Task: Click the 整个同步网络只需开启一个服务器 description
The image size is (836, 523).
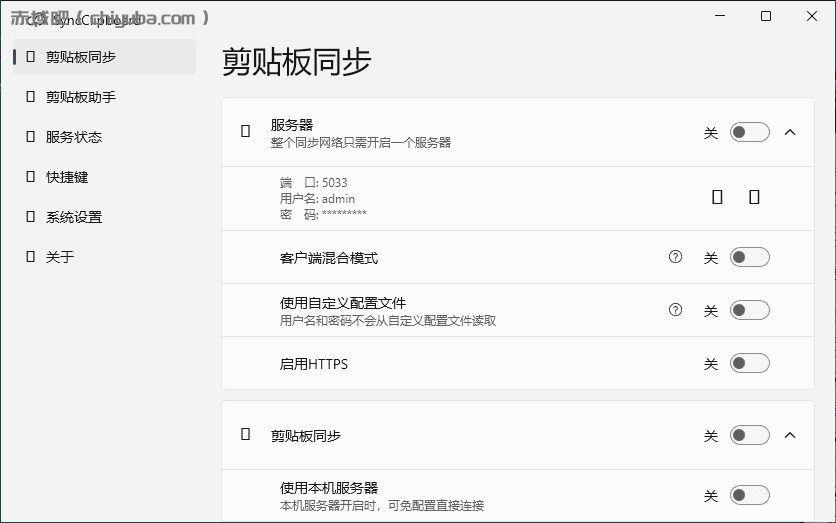Action: coord(361,143)
